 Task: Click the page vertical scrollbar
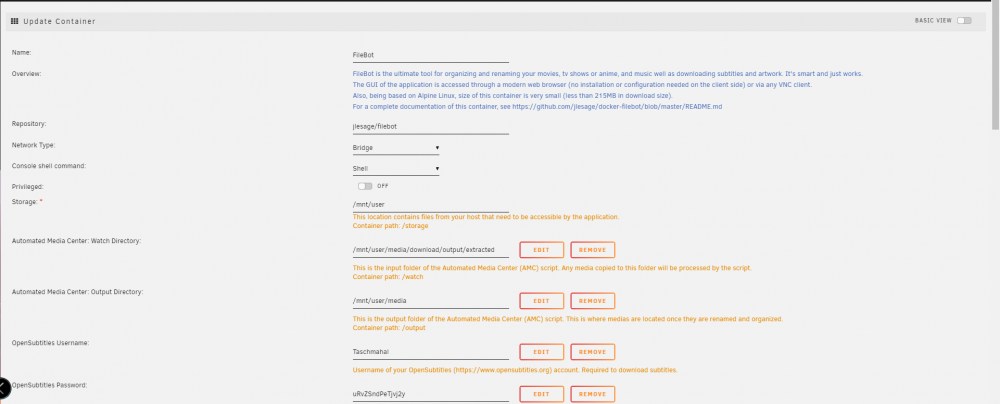tap(996, 64)
